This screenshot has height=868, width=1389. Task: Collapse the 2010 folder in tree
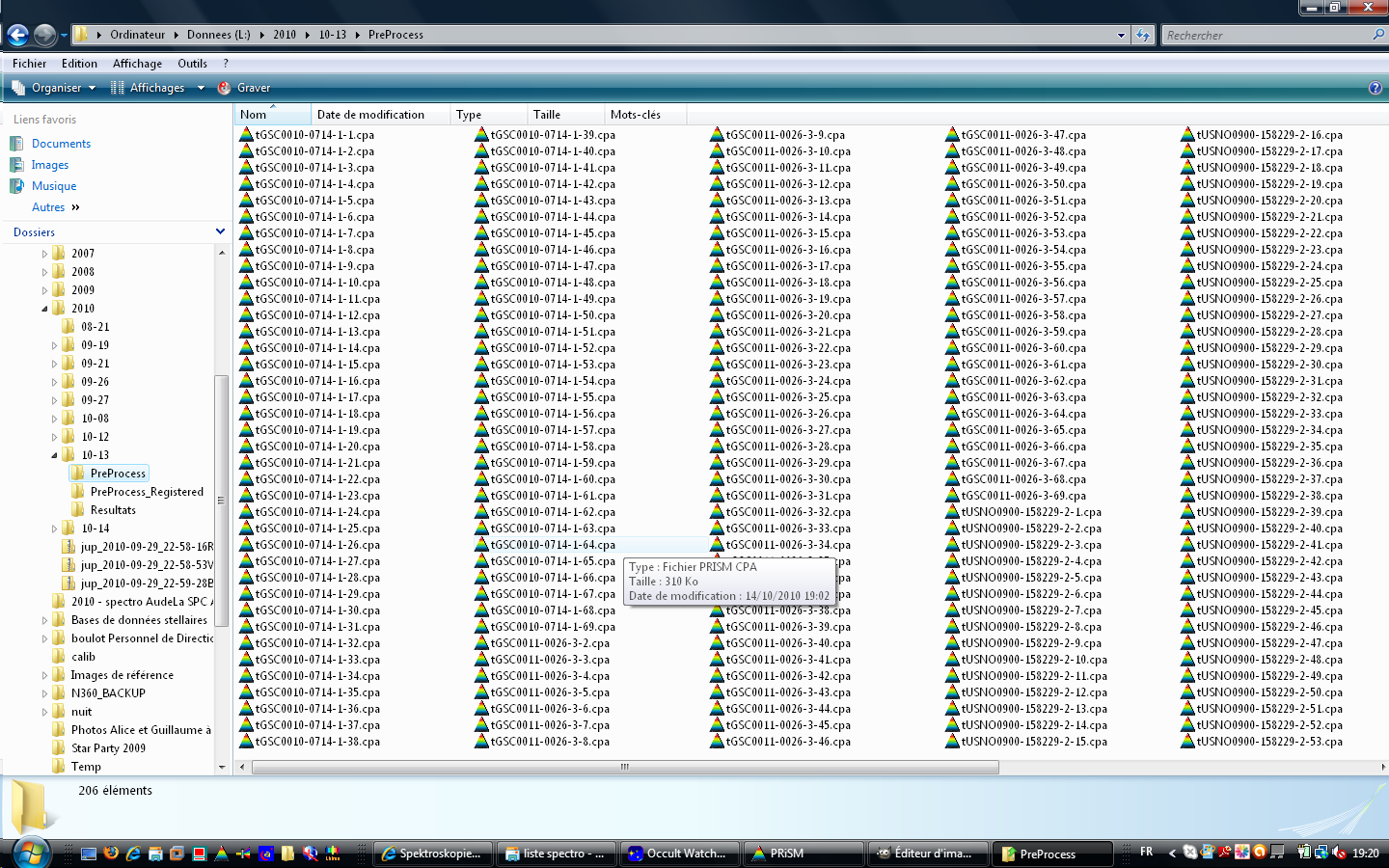[44, 309]
